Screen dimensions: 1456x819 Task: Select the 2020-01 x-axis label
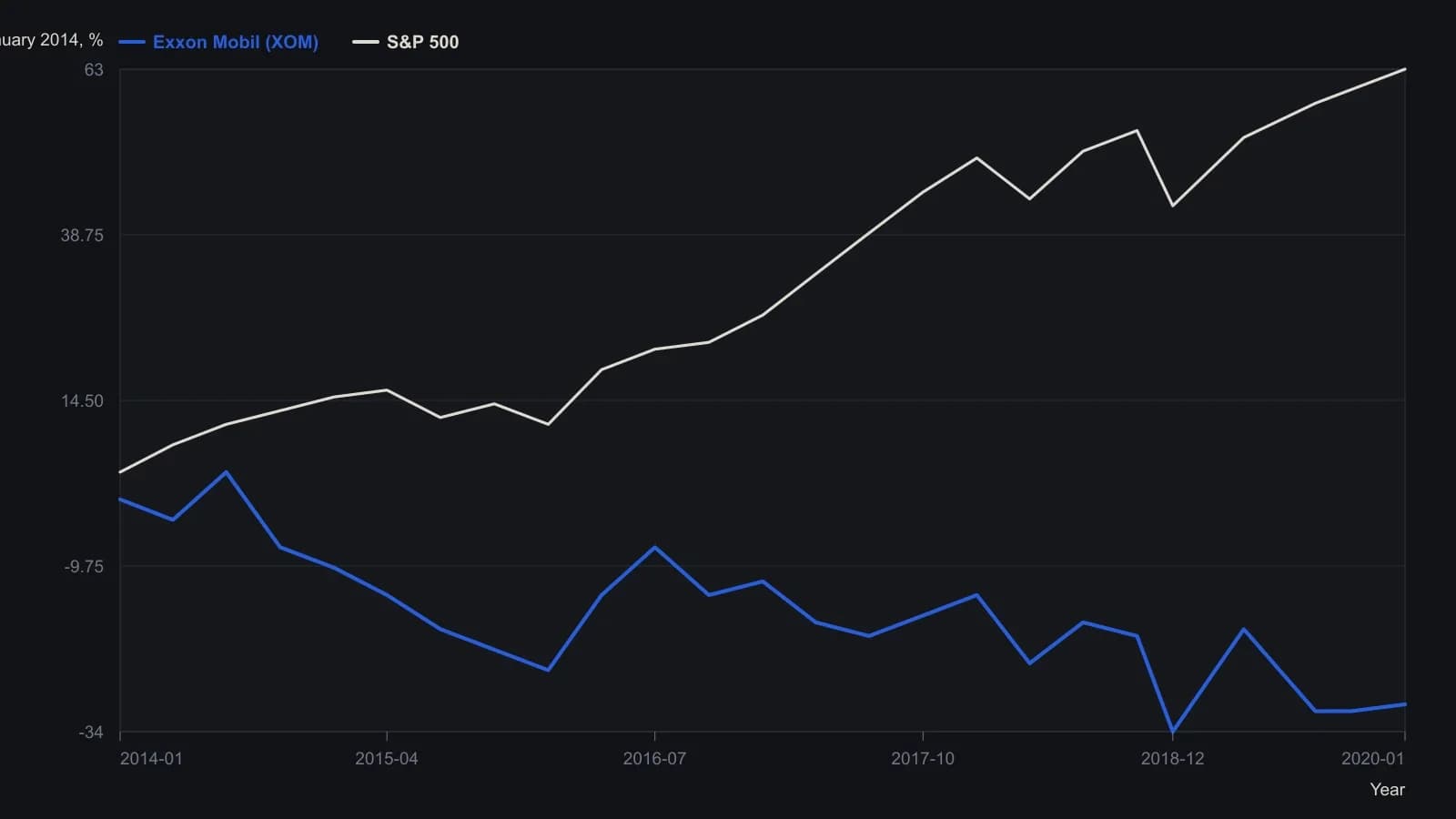click(1373, 759)
